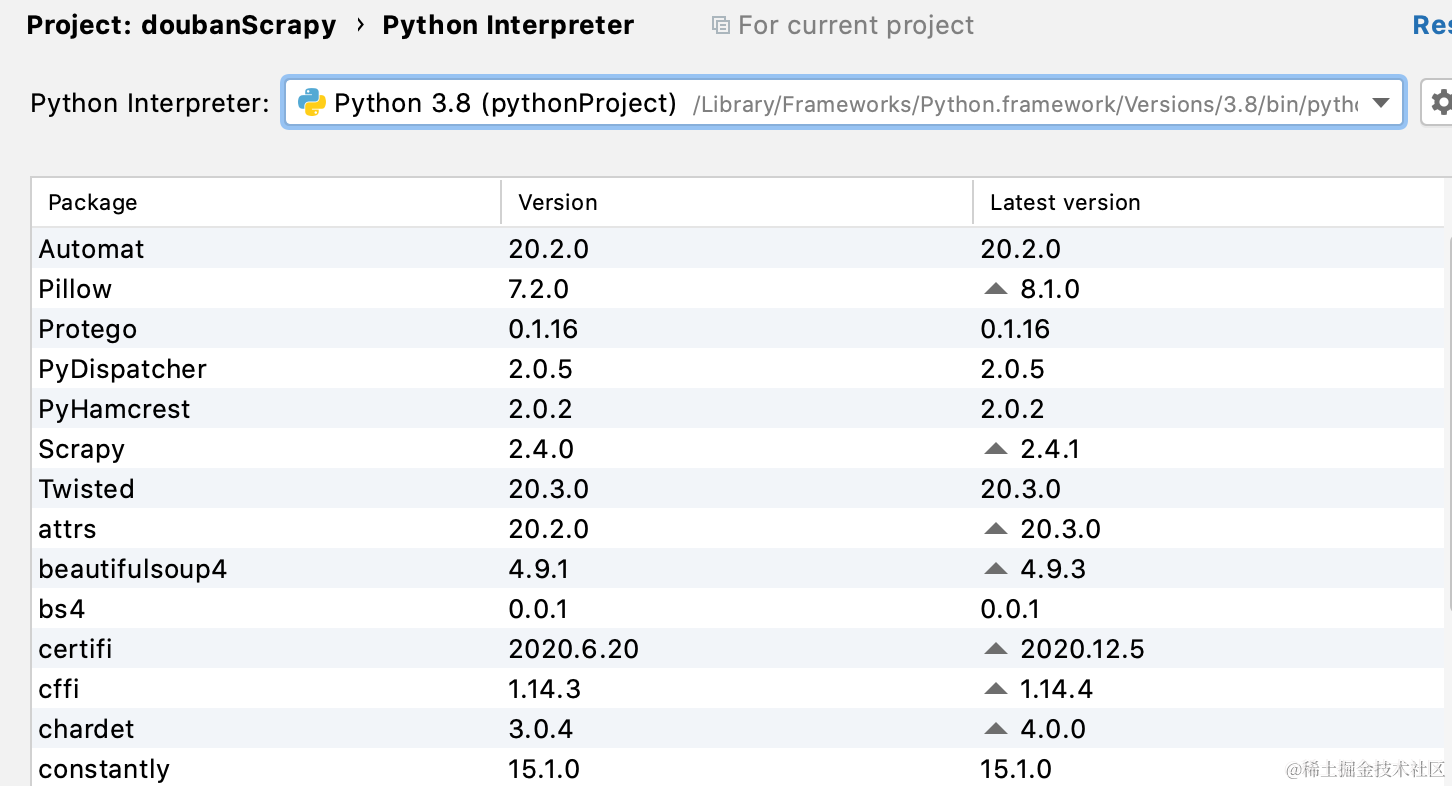1452x786 pixels.
Task: Click the Reset link at top right
Action: click(1432, 26)
